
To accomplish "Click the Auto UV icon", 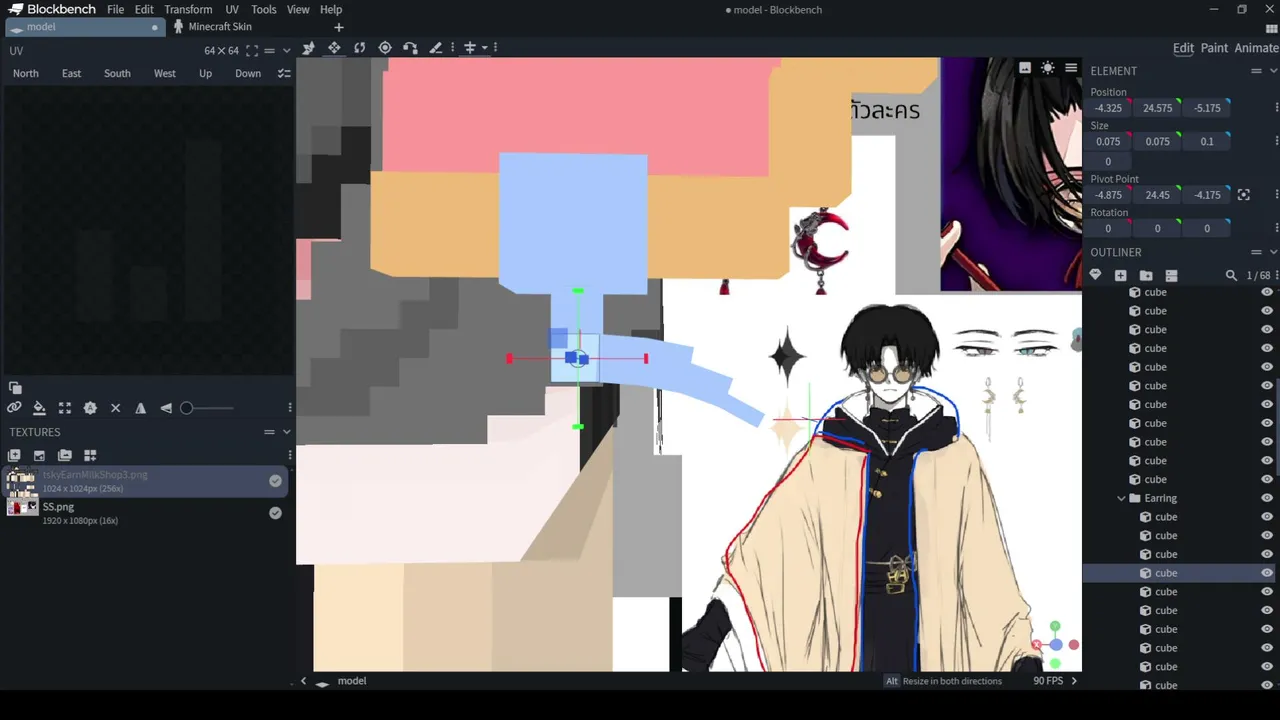I will click(90, 408).
